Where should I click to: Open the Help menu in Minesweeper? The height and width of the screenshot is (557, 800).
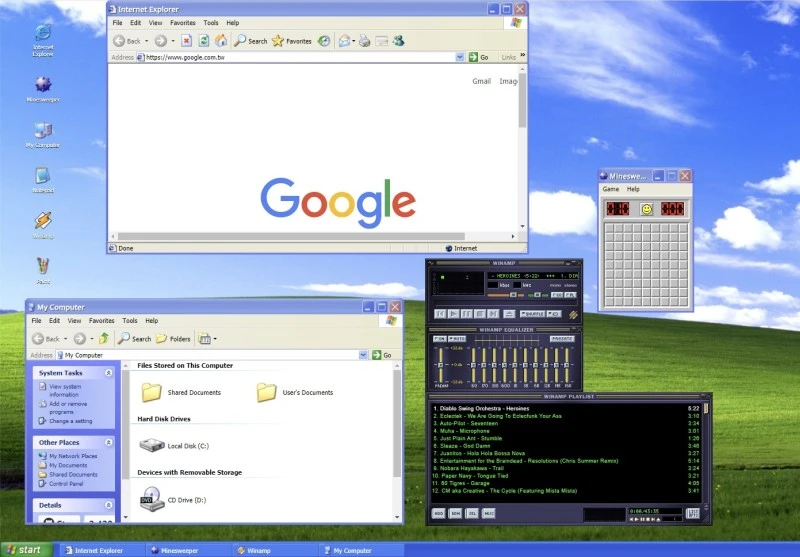click(633, 189)
